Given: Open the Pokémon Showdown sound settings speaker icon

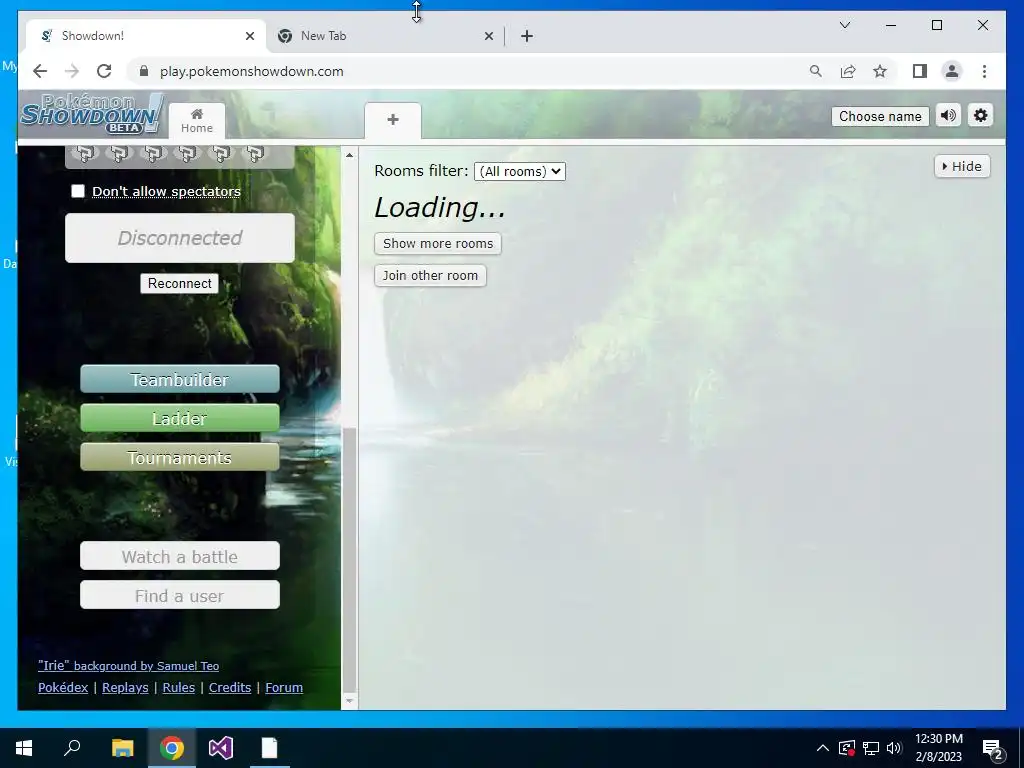Looking at the screenshot, I should [x=948, y=116].
